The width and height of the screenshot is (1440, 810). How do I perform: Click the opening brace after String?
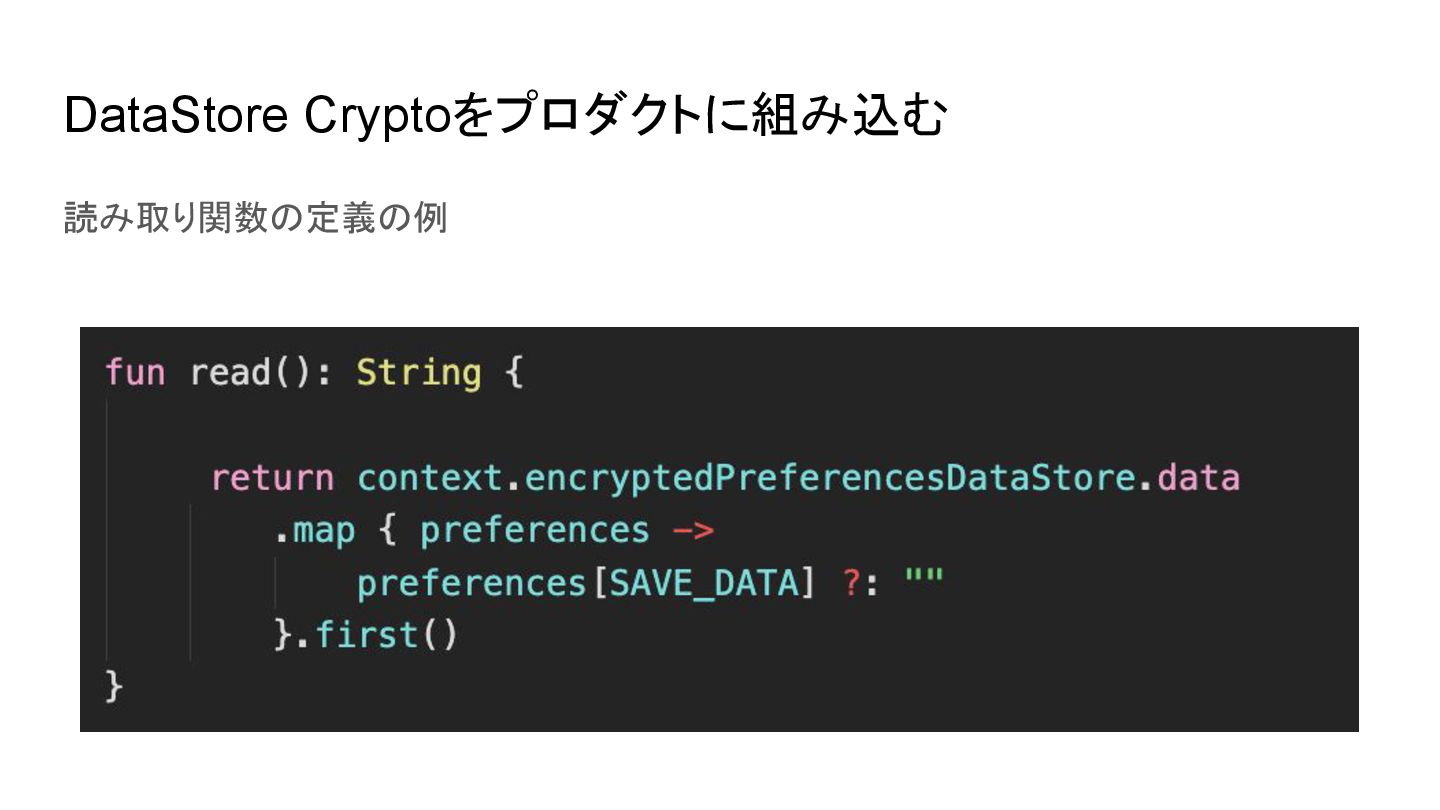tap(513, 373)
